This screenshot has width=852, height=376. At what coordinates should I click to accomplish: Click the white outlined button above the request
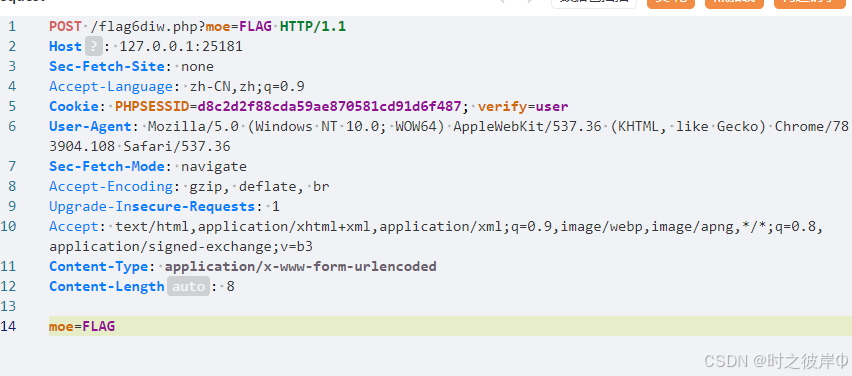pyautogui.click(x=594, y=3)
